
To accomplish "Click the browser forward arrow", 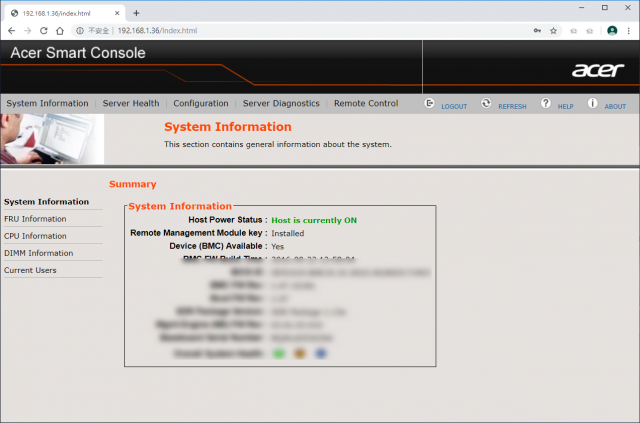I will [27, 31].
